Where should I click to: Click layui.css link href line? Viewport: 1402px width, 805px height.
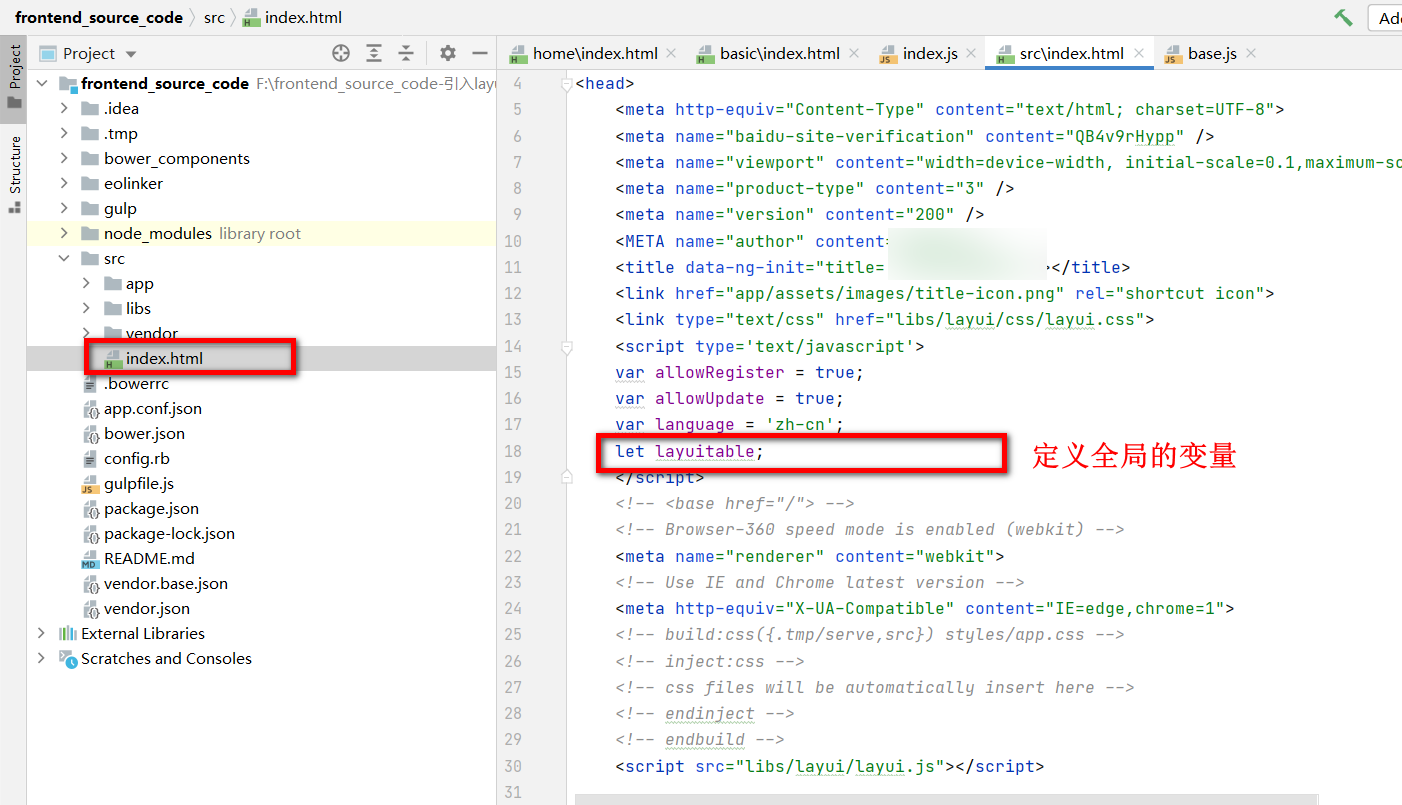point(884,319)
